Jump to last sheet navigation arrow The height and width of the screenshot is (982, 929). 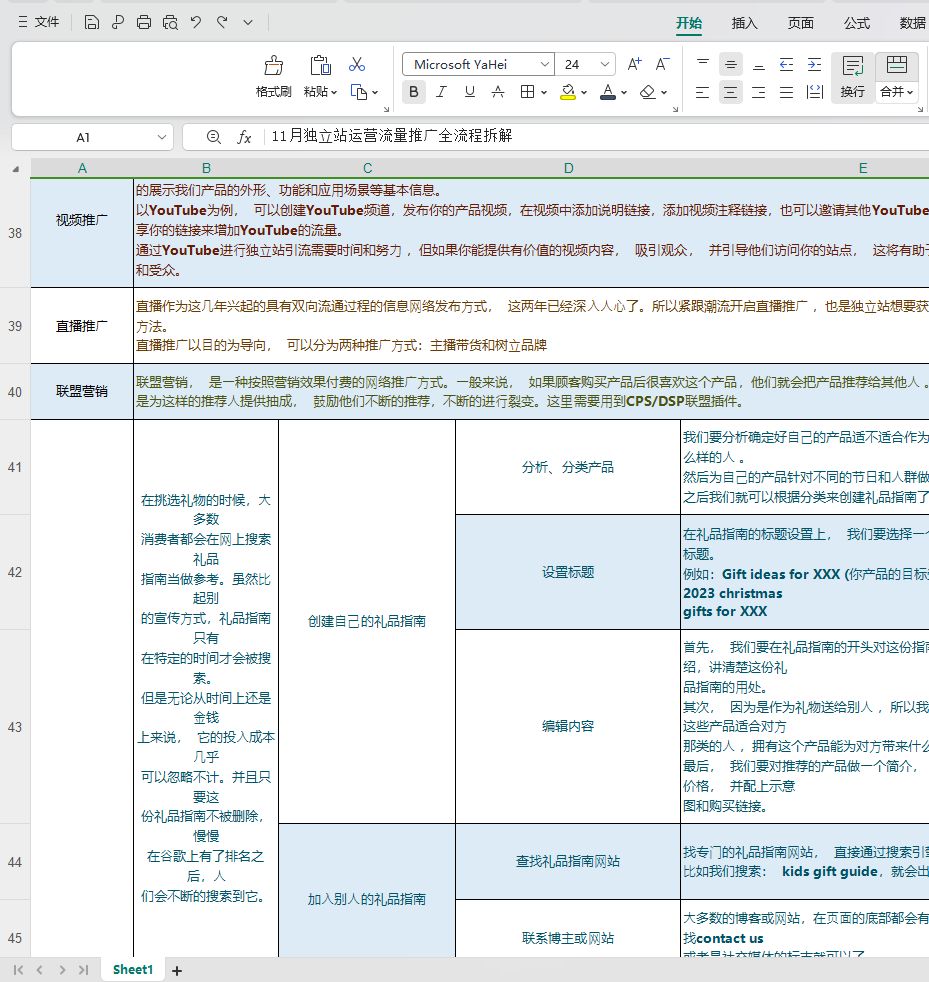pyautogui.click(x=83, y=969)
